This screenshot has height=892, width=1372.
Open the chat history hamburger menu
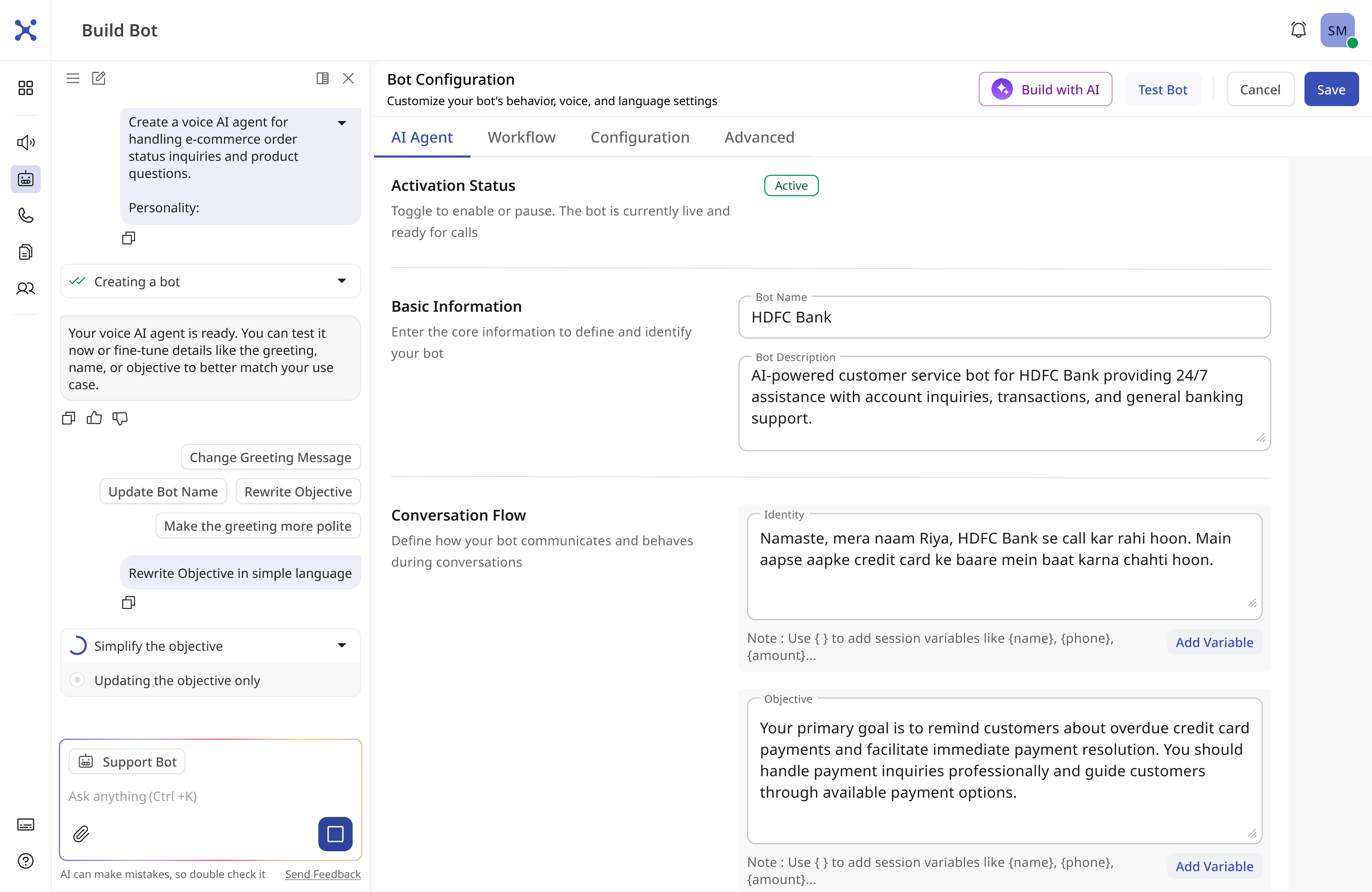tap(73, 78)
